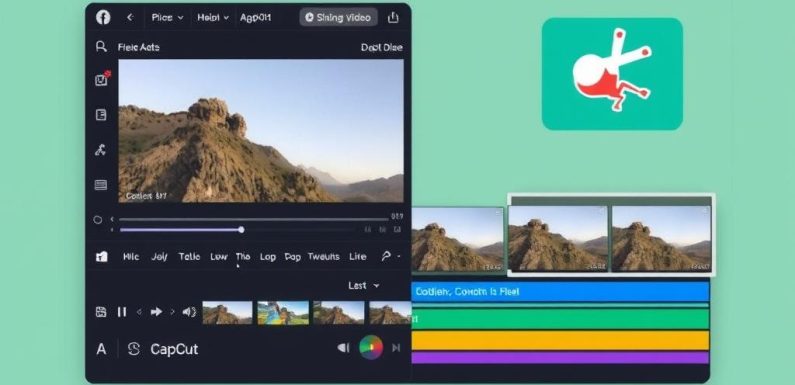Click the save disk icon

pos(101,312)
